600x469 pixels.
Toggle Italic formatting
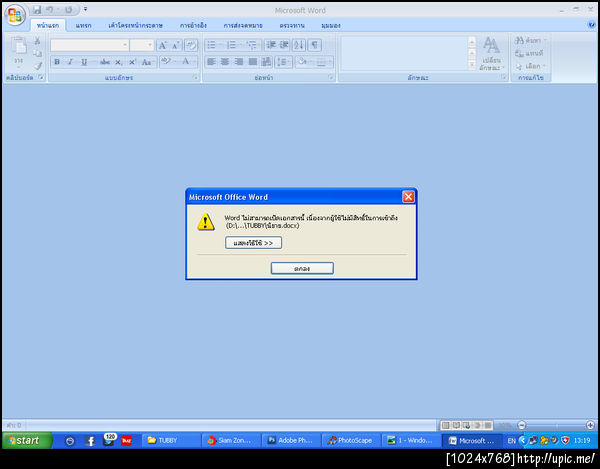[x=70, y=62]
